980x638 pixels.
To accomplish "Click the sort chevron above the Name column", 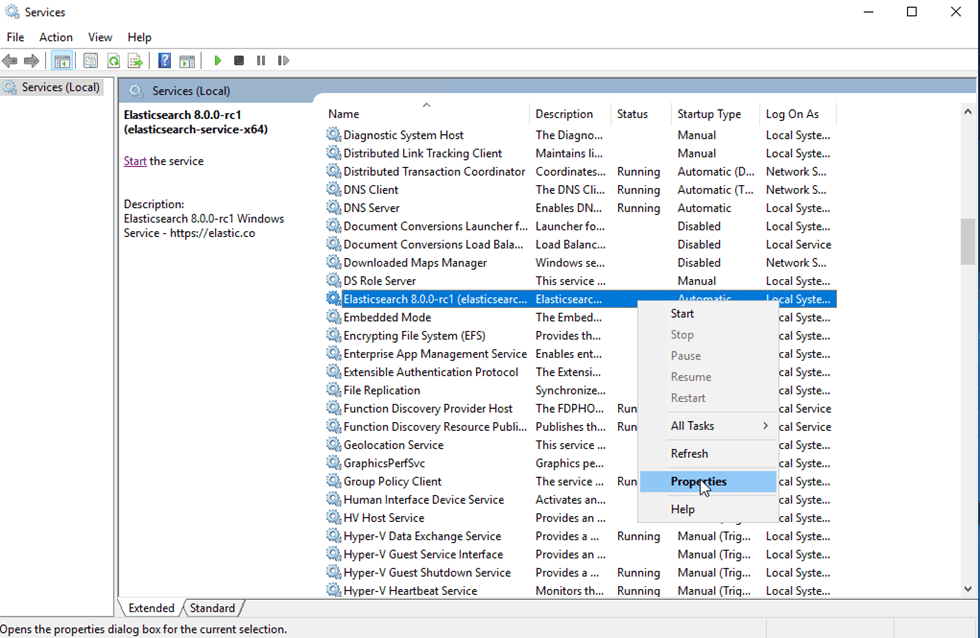I will [x=426, y=103].
